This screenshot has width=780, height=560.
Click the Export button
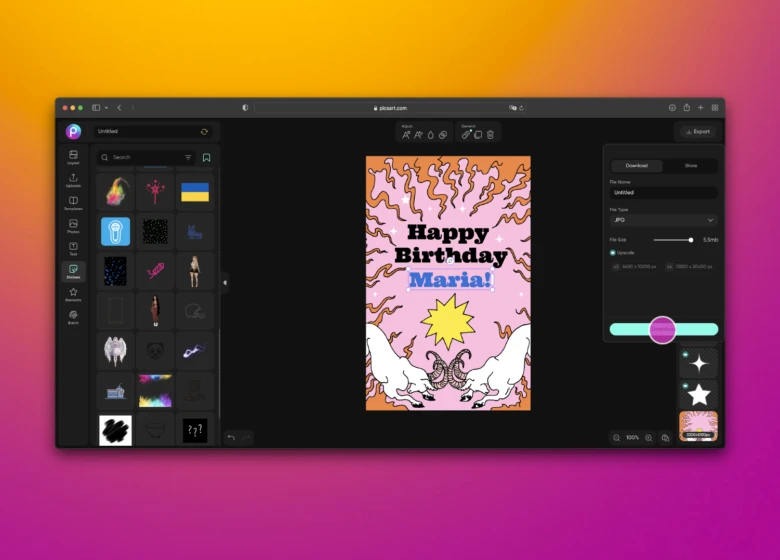pyautogui.click(x=697, y=131)
